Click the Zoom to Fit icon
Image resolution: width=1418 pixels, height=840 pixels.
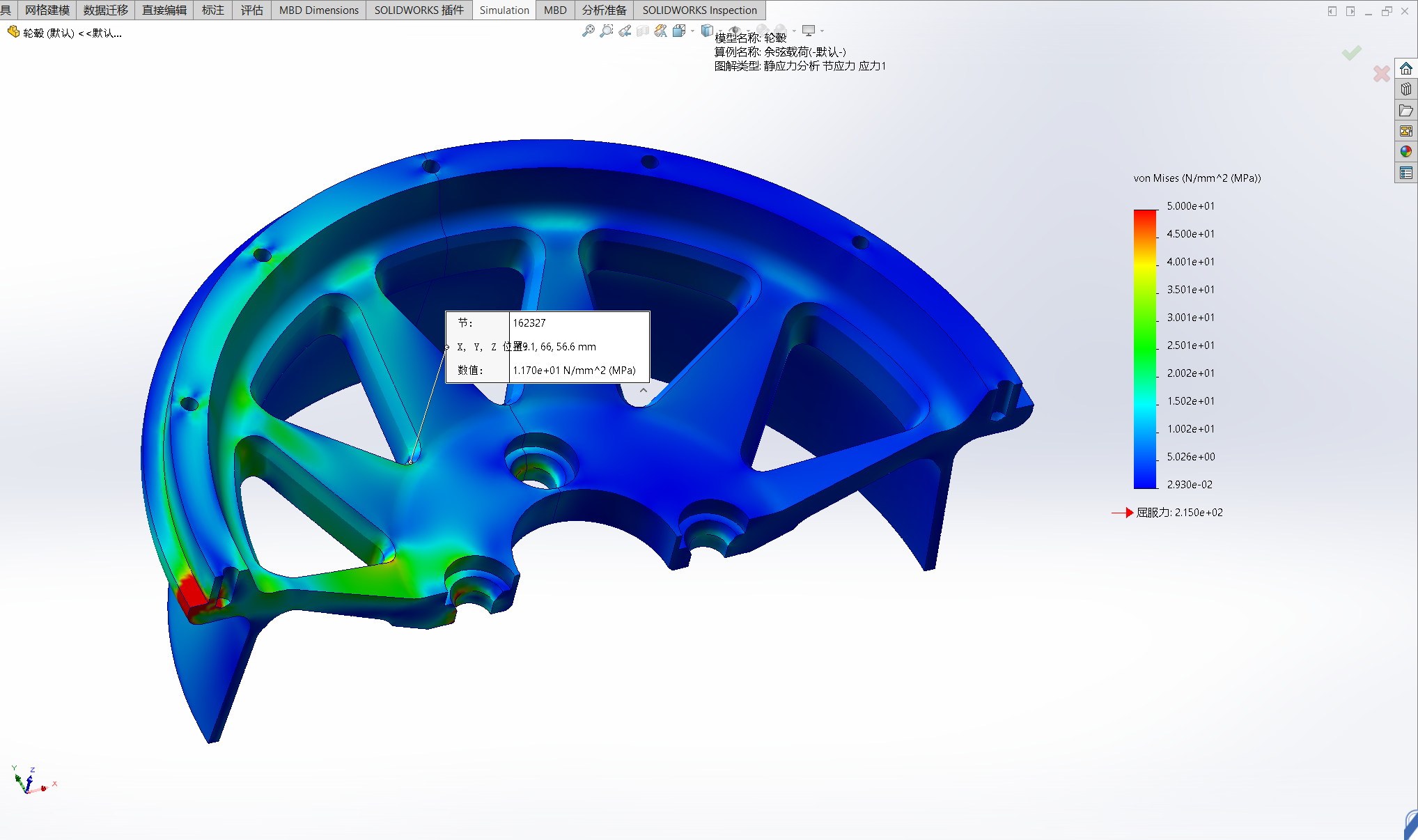tap(589, 31)
